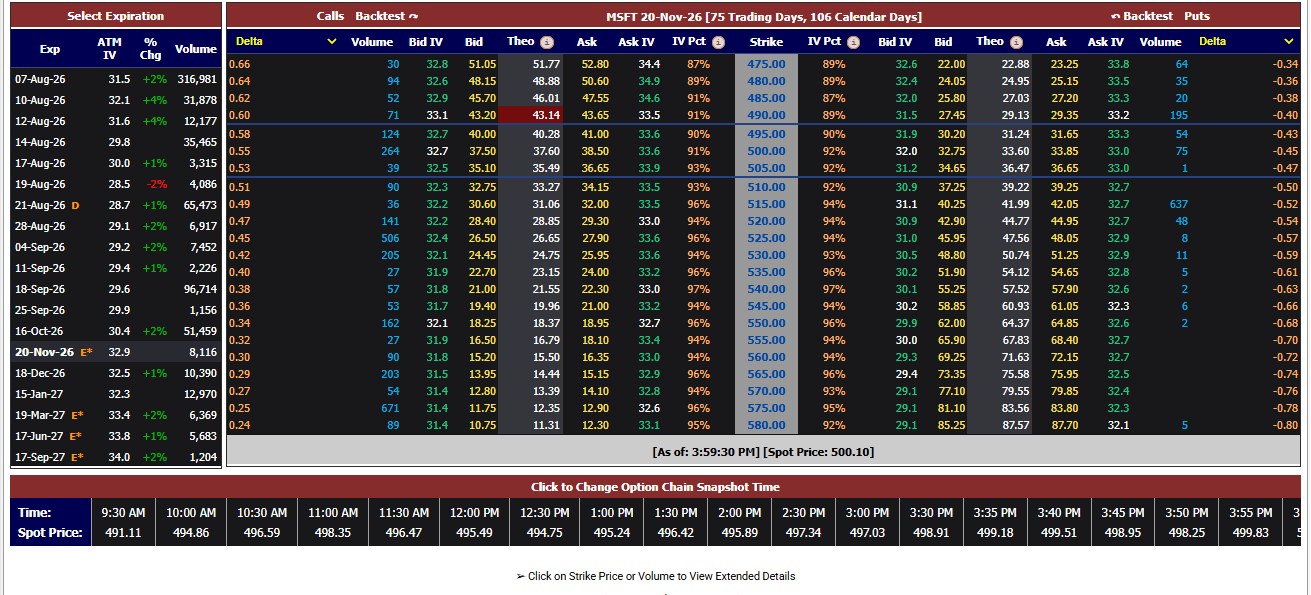Open the 525.00 strike details
1311x595 pixels.
[x=766, y=238]
